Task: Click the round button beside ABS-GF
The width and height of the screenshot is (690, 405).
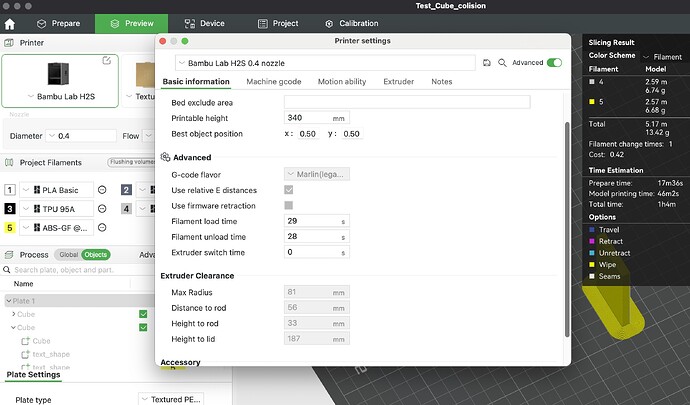Action: tap(102, 228)
